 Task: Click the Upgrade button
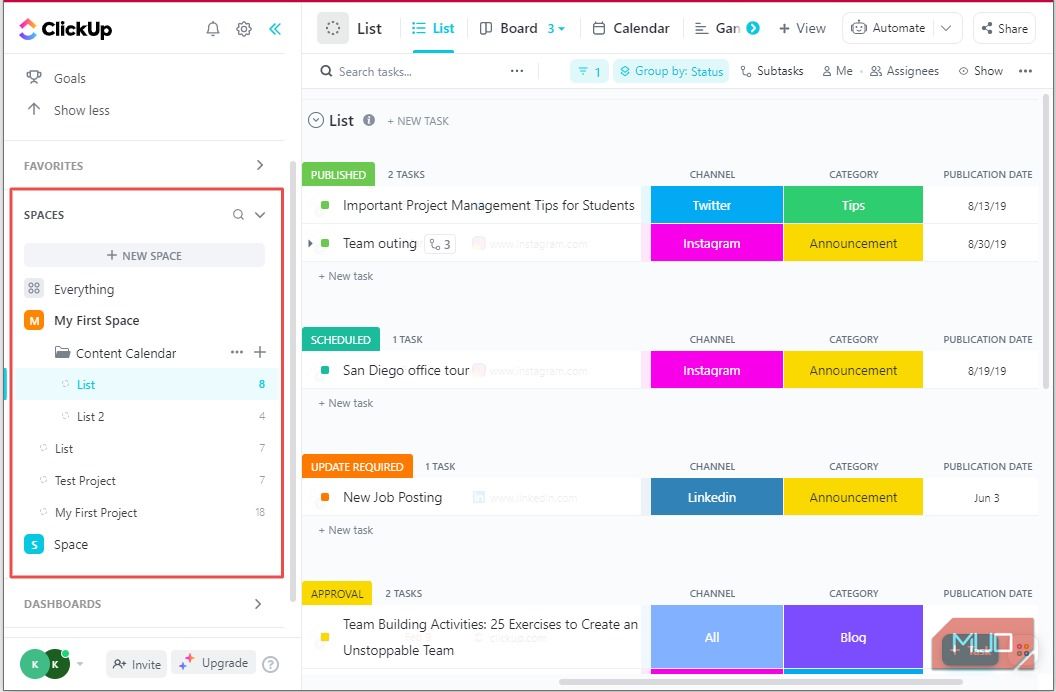pyautogui.click(x=212, y=663)
